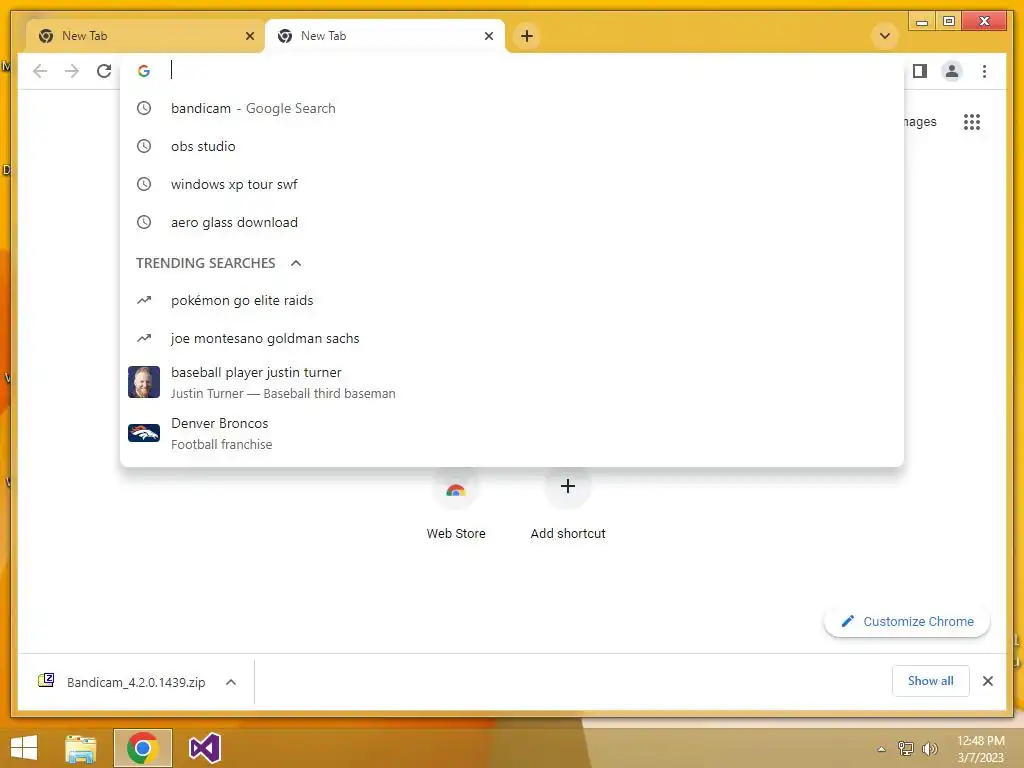Select baseball player justin turner suggestion

click(512, 383)
